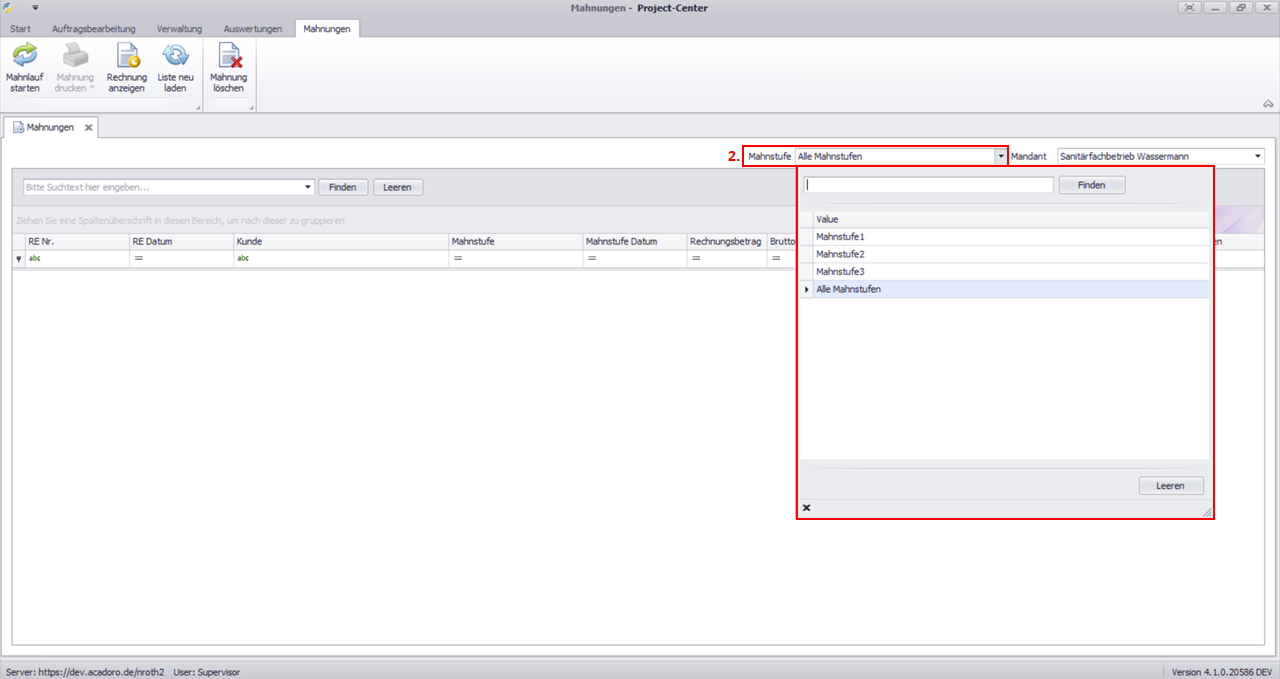Expand the search text history dropdown
Viewport: 1280px width, 679px height.
(x=308, y=187)
